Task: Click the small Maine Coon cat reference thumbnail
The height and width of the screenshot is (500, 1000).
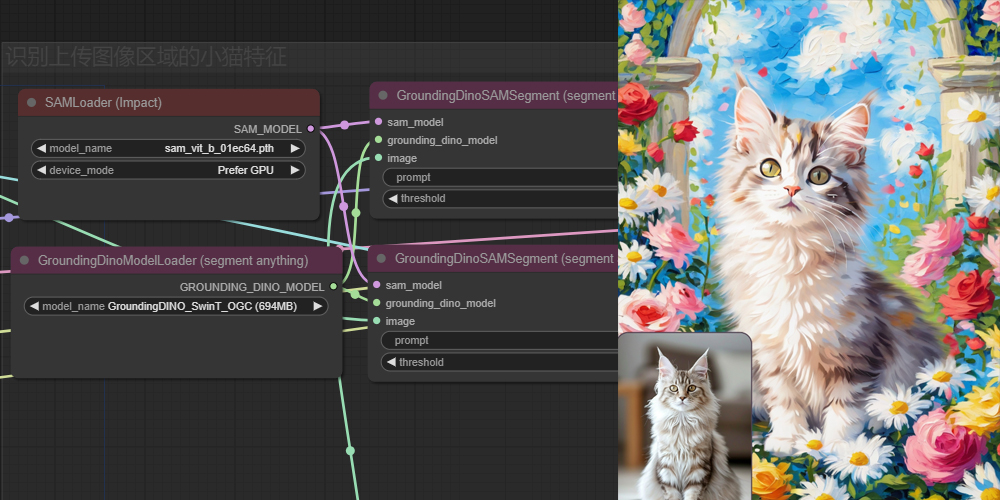Action: coord(684,416)
